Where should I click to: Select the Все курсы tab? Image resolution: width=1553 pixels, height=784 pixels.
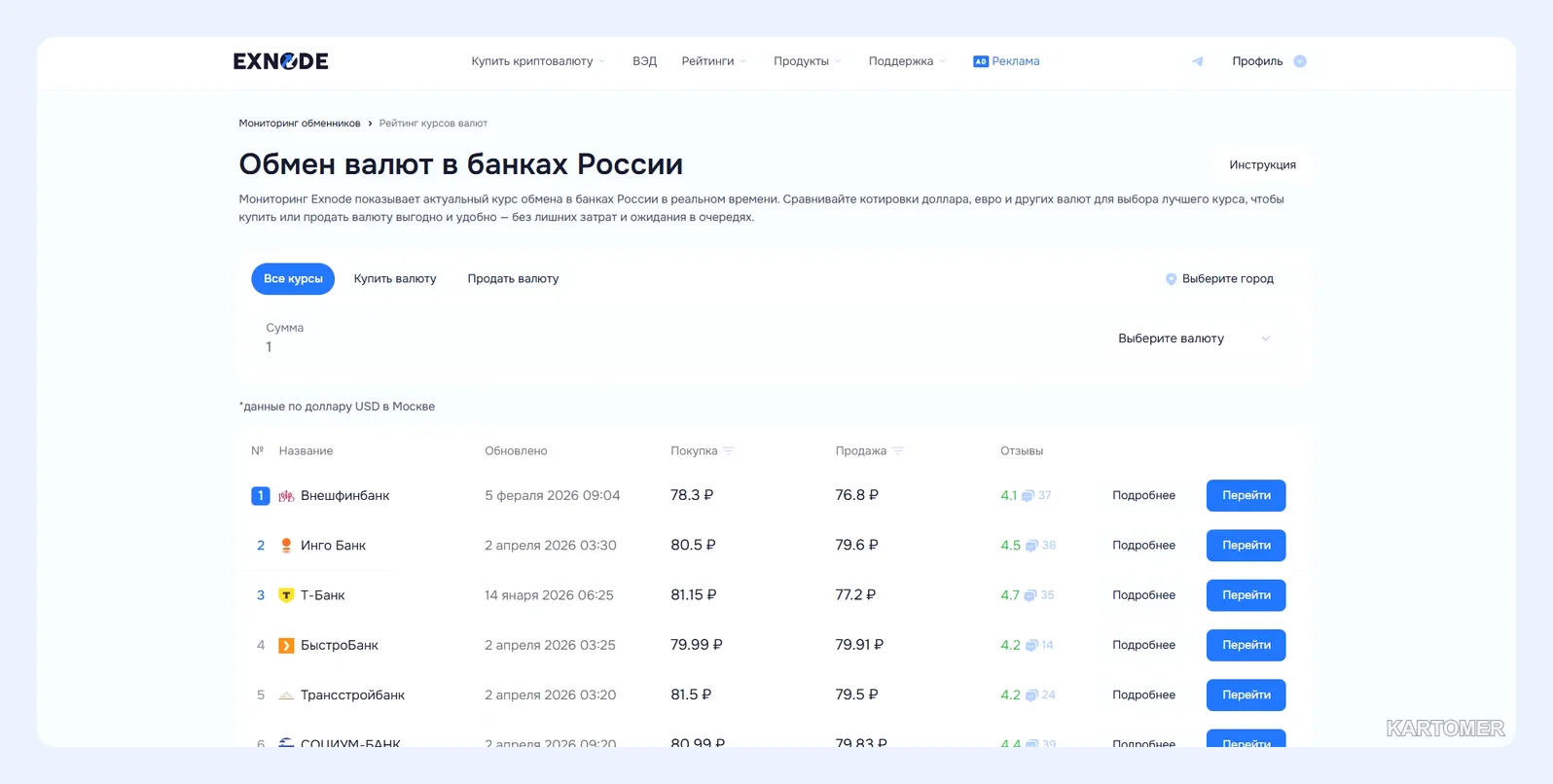click(293, 279)
